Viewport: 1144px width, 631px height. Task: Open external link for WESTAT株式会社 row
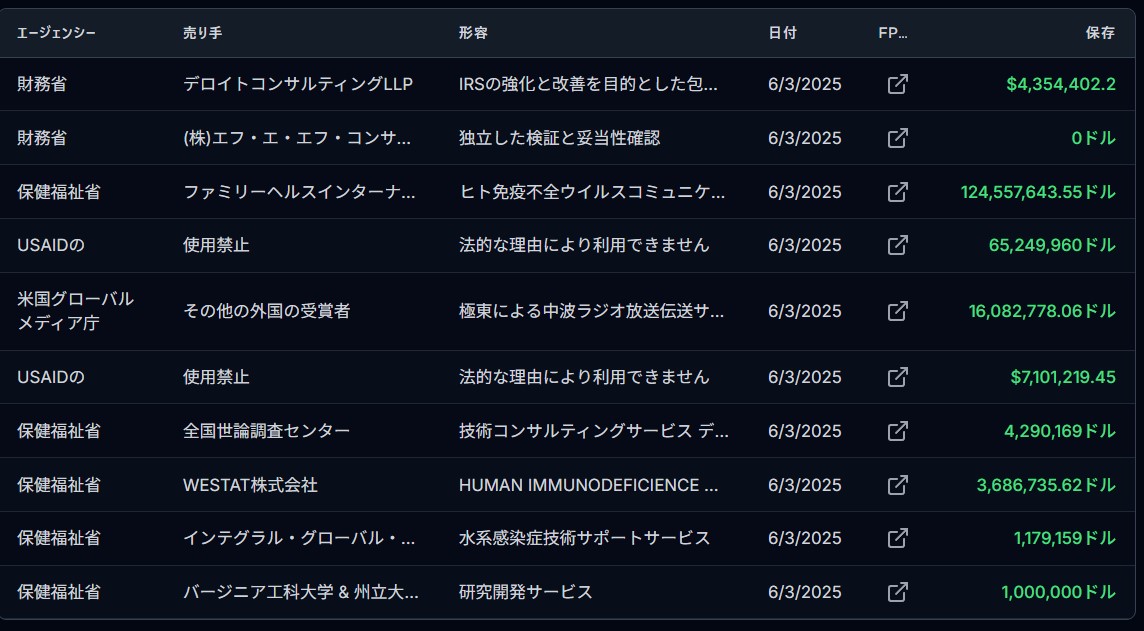click(897, 485)
